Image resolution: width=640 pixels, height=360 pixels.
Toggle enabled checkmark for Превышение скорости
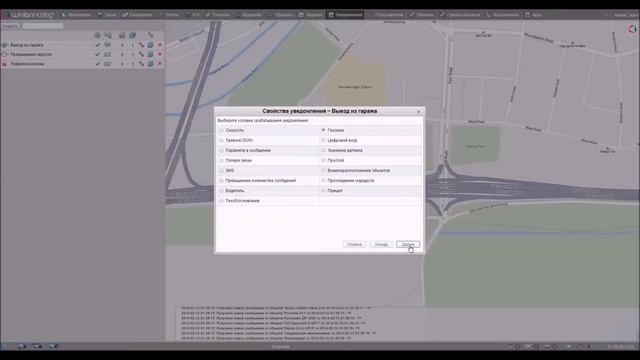98,54
